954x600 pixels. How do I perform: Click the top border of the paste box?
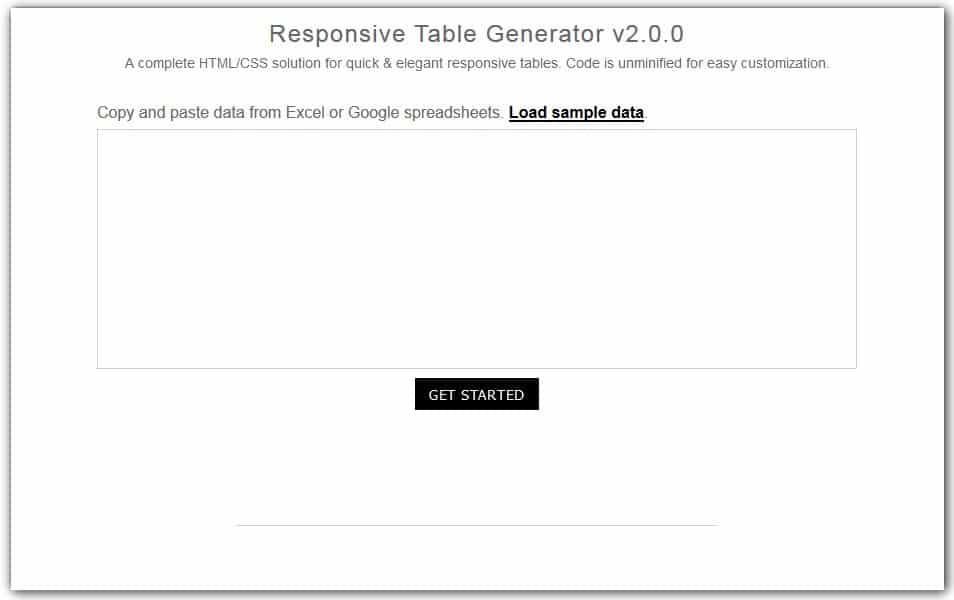point(476,130)
